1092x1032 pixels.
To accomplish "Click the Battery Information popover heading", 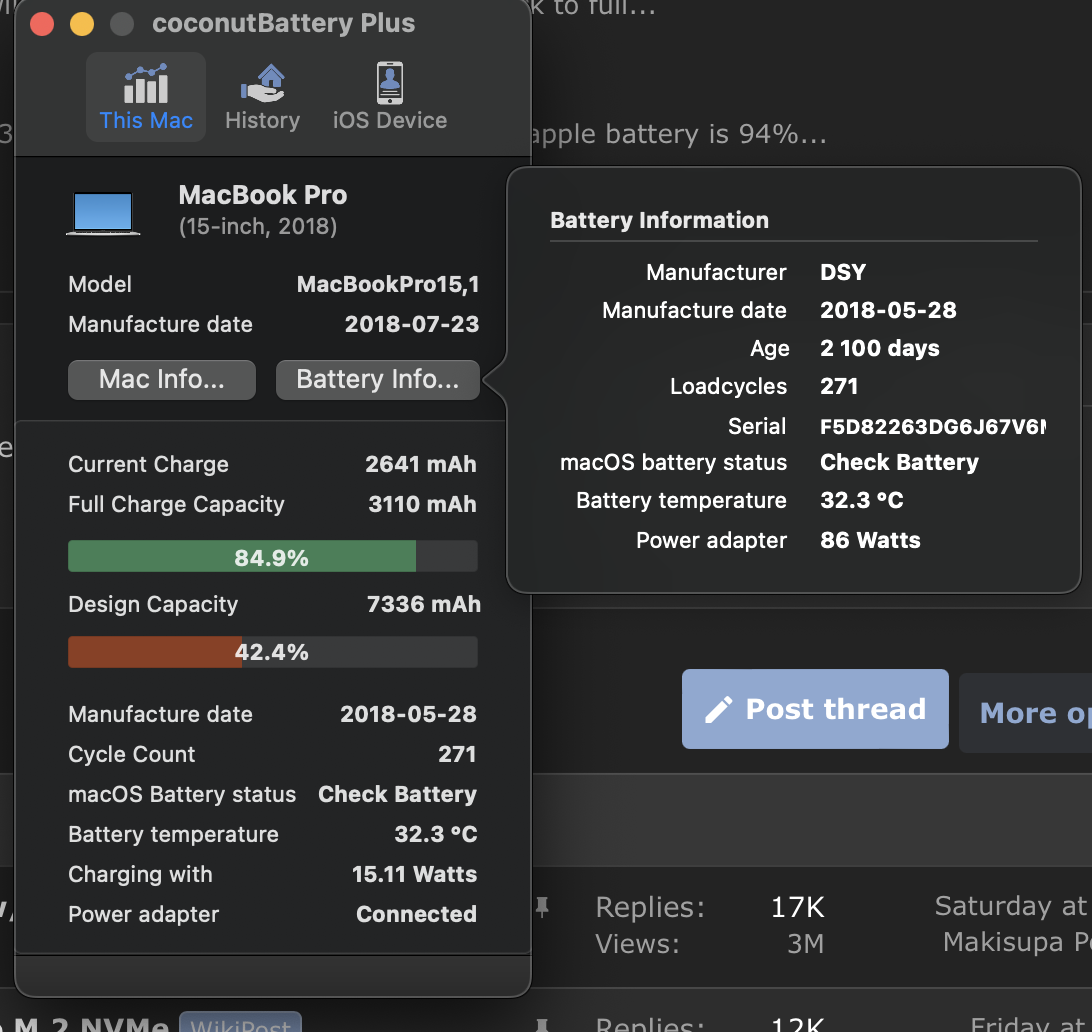I will pos(659,220).
